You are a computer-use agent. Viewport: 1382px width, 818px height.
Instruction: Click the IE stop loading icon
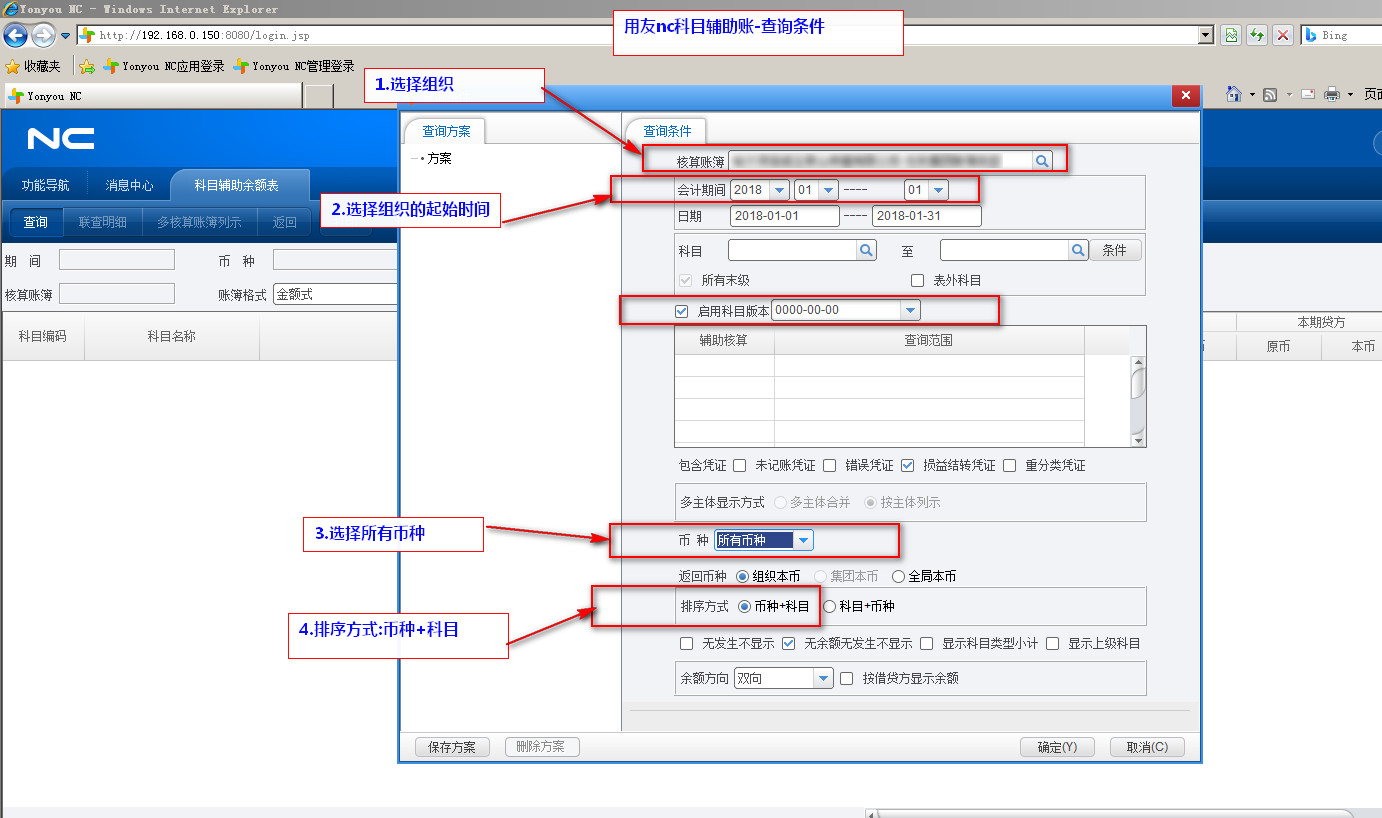(1283, 35)
